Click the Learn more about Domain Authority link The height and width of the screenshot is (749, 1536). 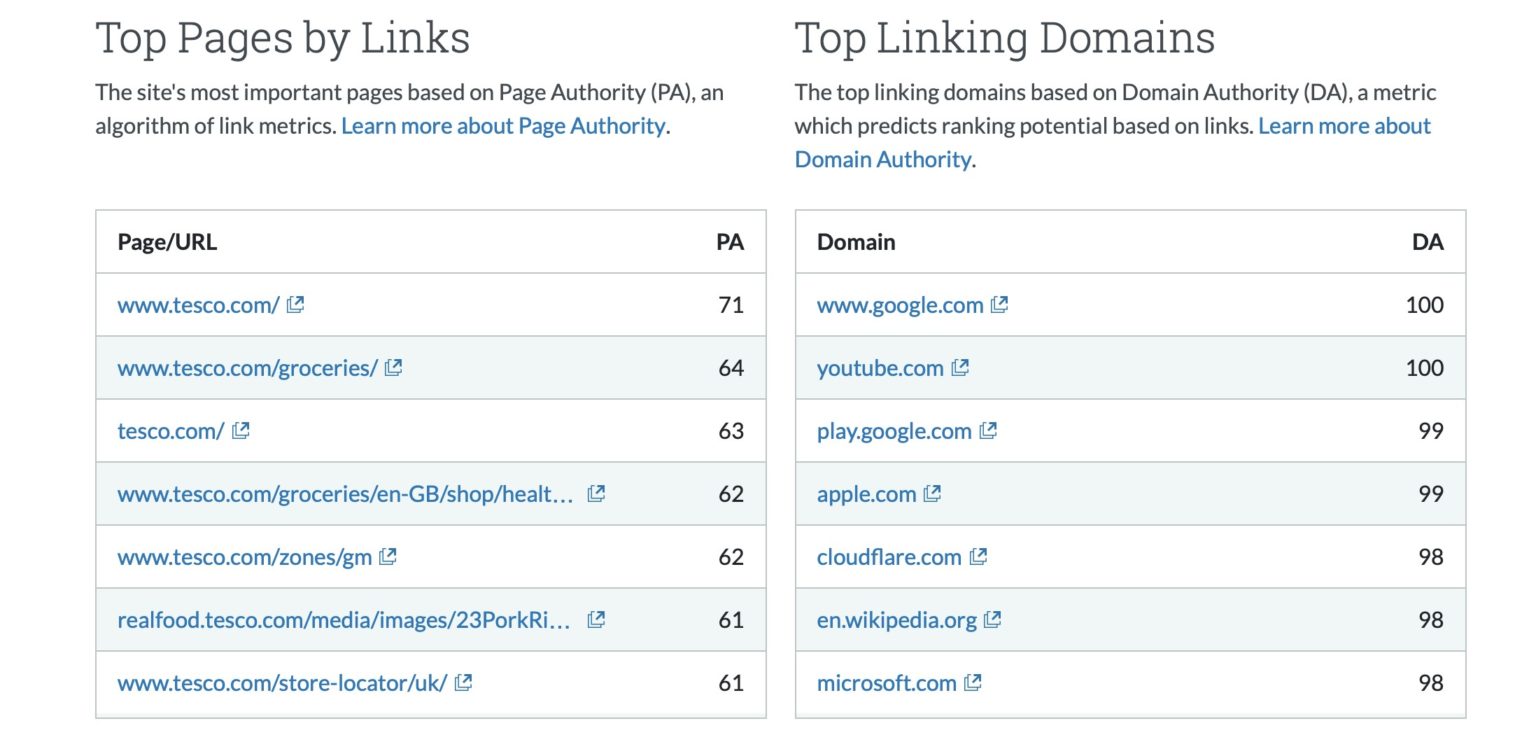[x=881, y=158]
